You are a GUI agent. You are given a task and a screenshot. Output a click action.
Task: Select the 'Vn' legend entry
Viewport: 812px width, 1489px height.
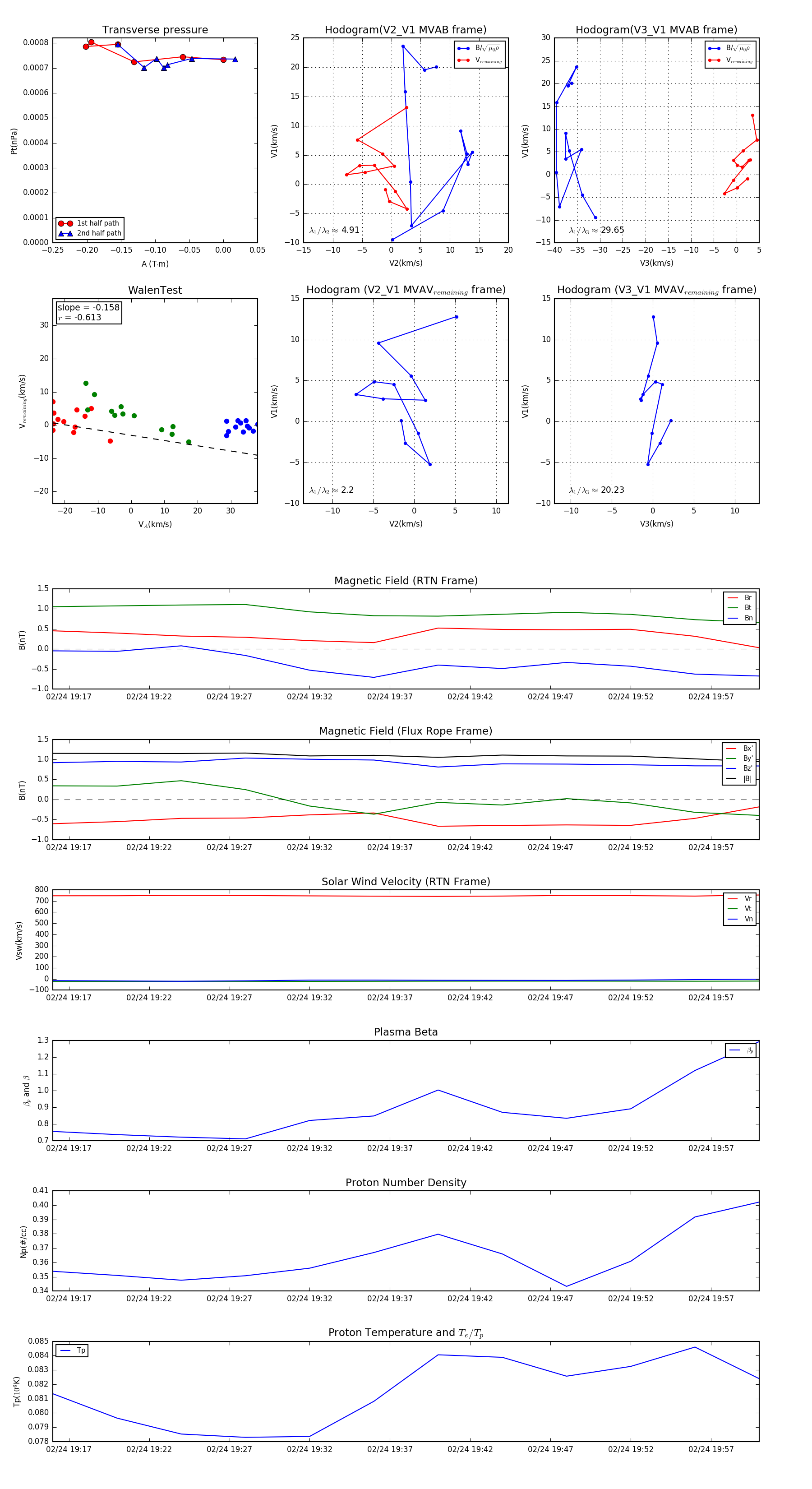point(740,919)
